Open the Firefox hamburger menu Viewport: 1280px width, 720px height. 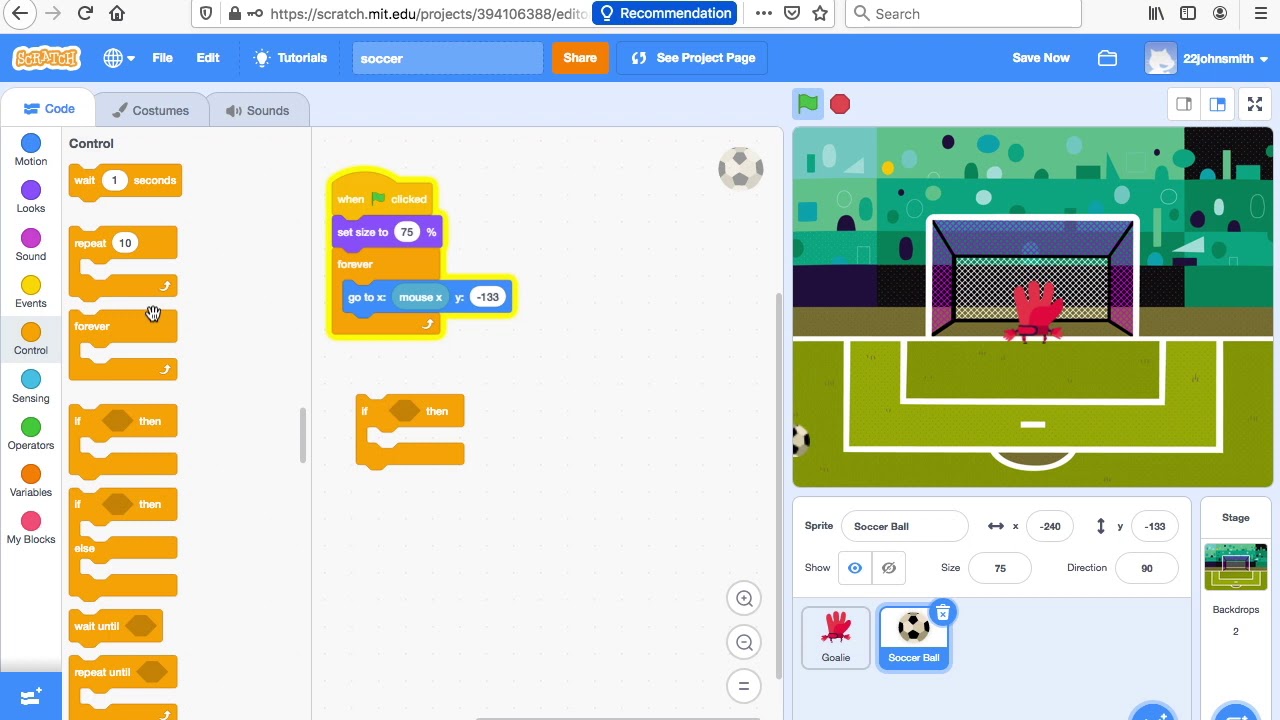click(x=1261, y=14)
